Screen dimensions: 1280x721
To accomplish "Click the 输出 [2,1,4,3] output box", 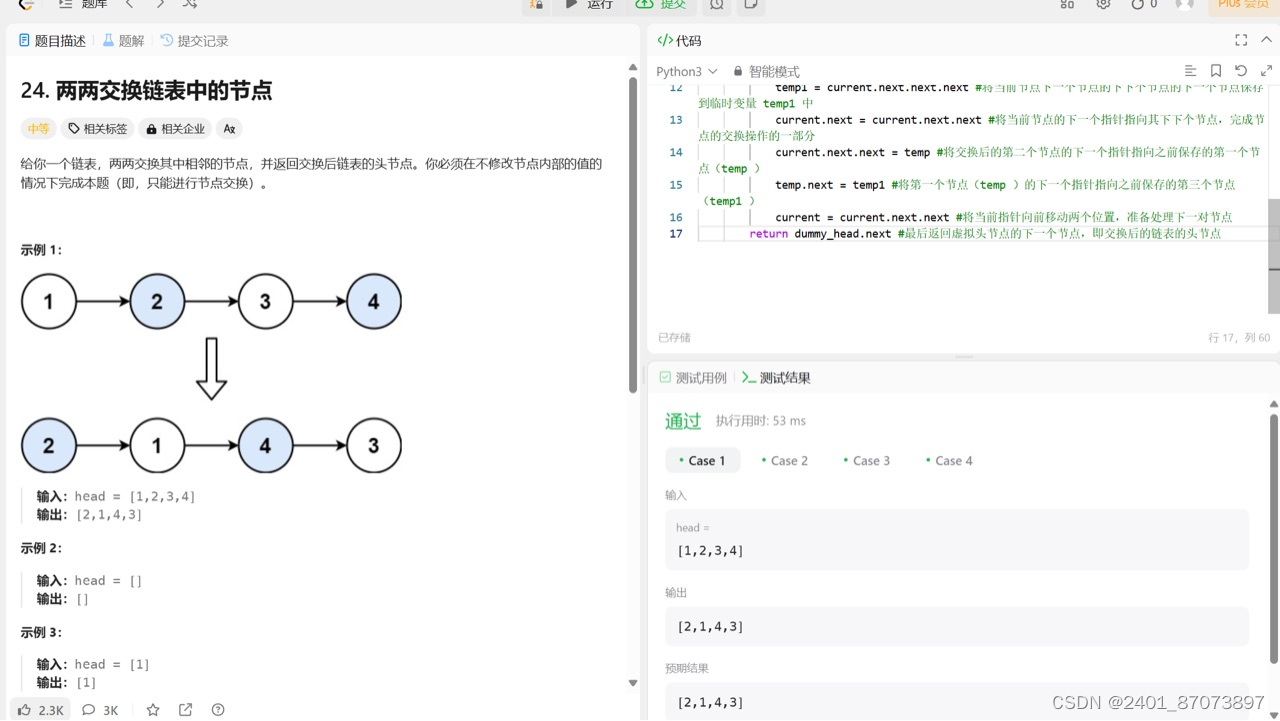I will coord(957,626).
